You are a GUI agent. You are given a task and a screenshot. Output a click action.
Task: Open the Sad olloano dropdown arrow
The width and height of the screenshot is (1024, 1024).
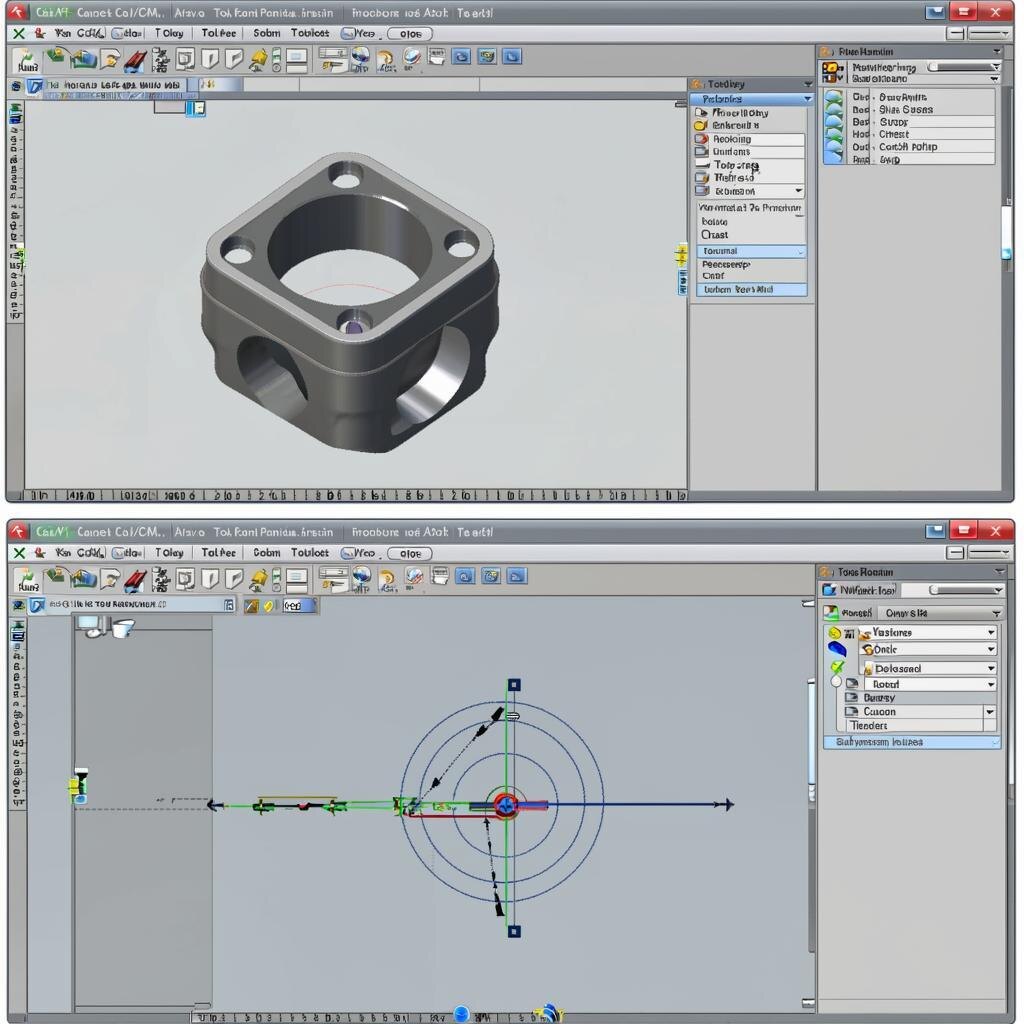[994, 79]
